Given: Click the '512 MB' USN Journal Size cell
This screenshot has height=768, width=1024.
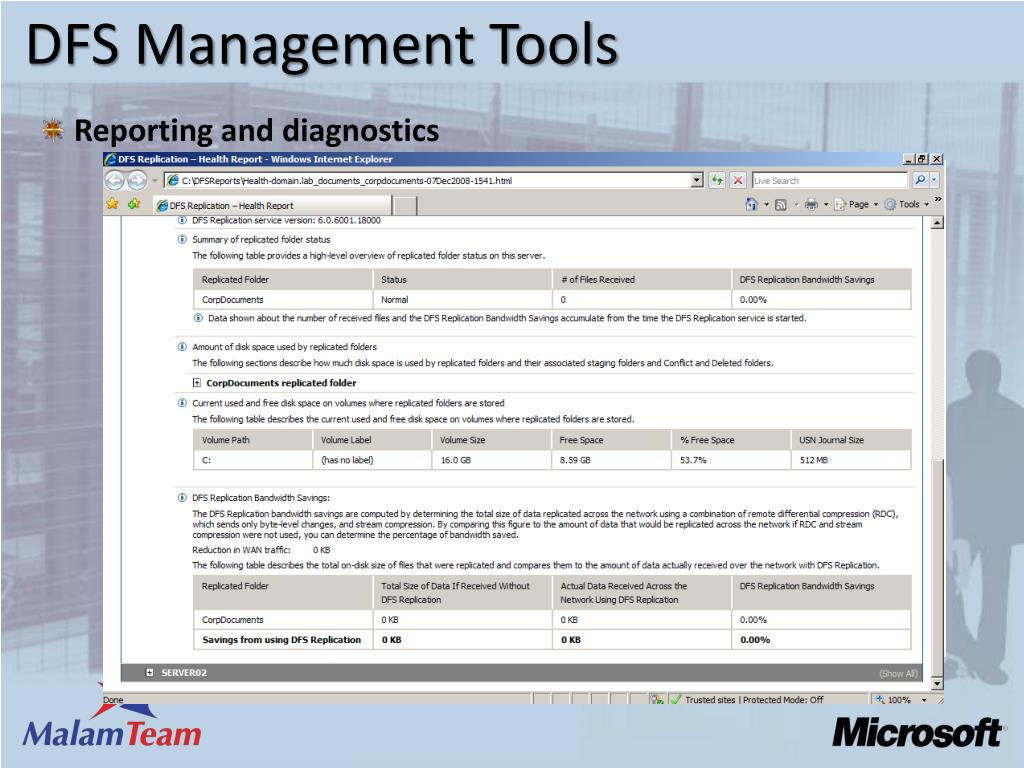Looking at the screenshot, I should [851, 460].
